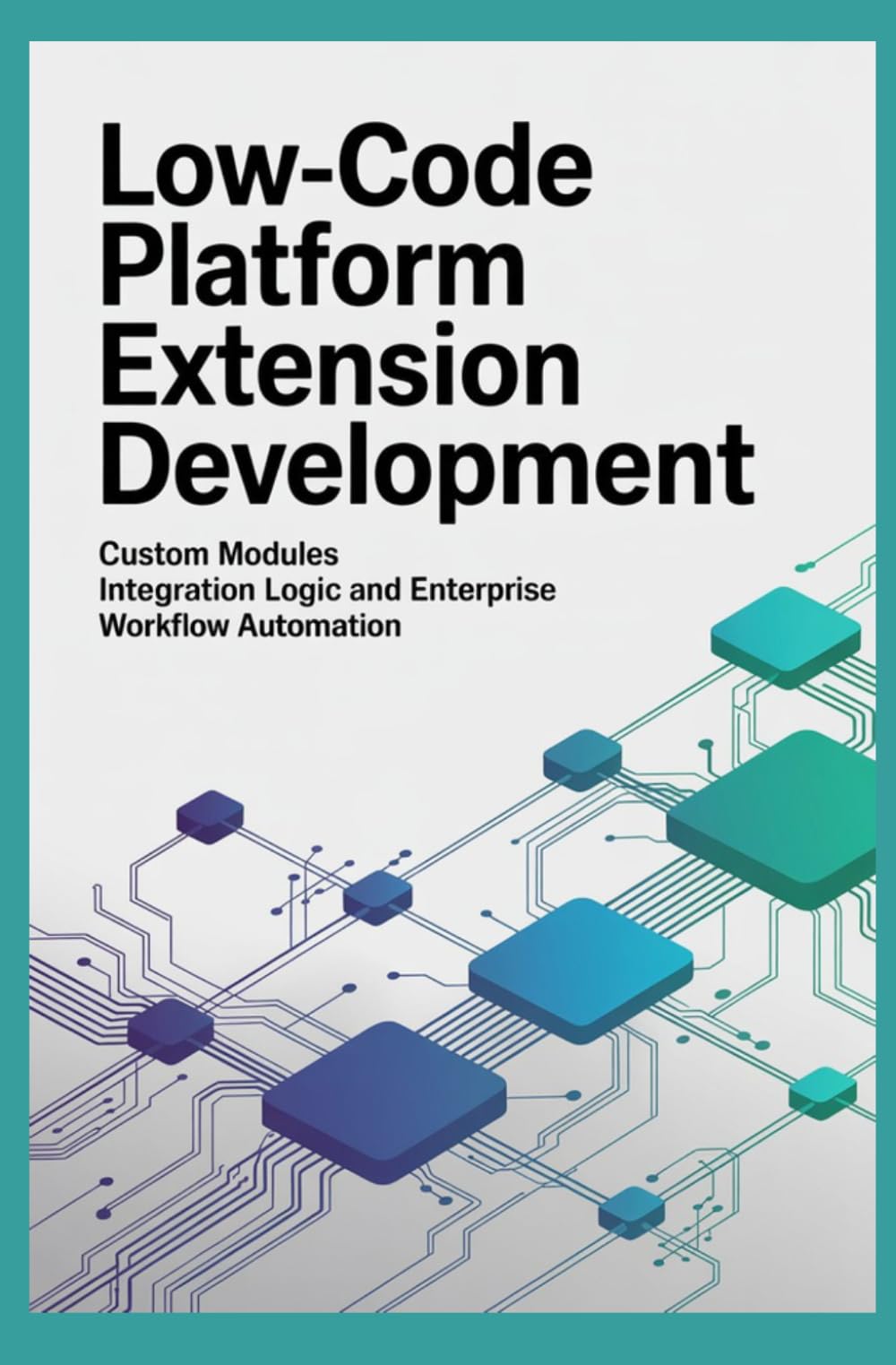The image size is (896, 1365).
Task: Click the subtitle line "Integration Logic and Enterprise"
Action: (x=327, y=590)
